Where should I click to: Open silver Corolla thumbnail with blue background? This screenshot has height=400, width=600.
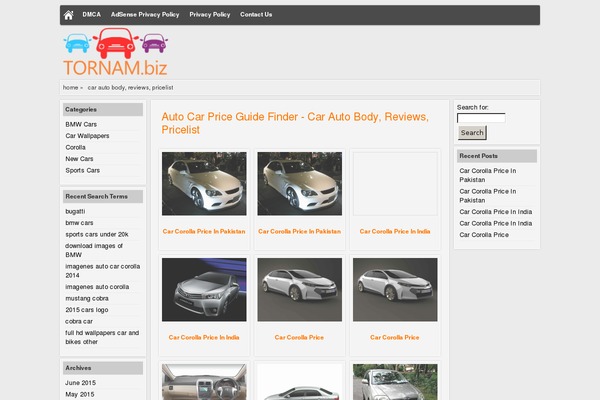204,290
